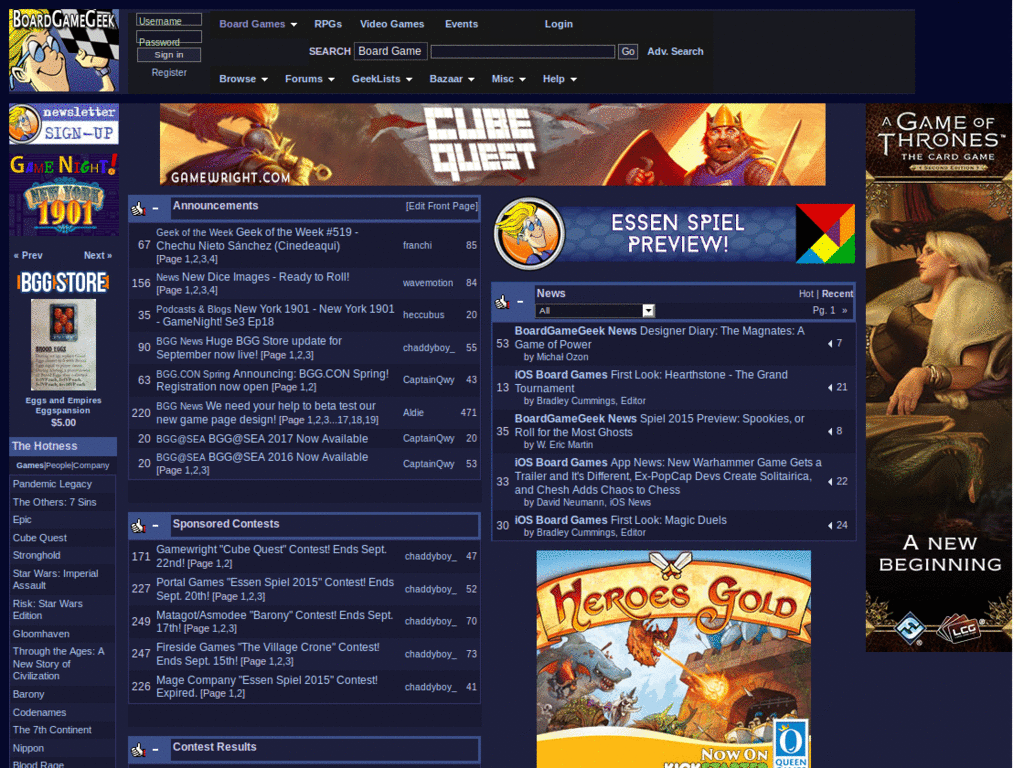This screenshot has width=1024, height=768.
Task: Open BGG@SEA 2017 Now Available post
Action: click(x=288, y=439)
